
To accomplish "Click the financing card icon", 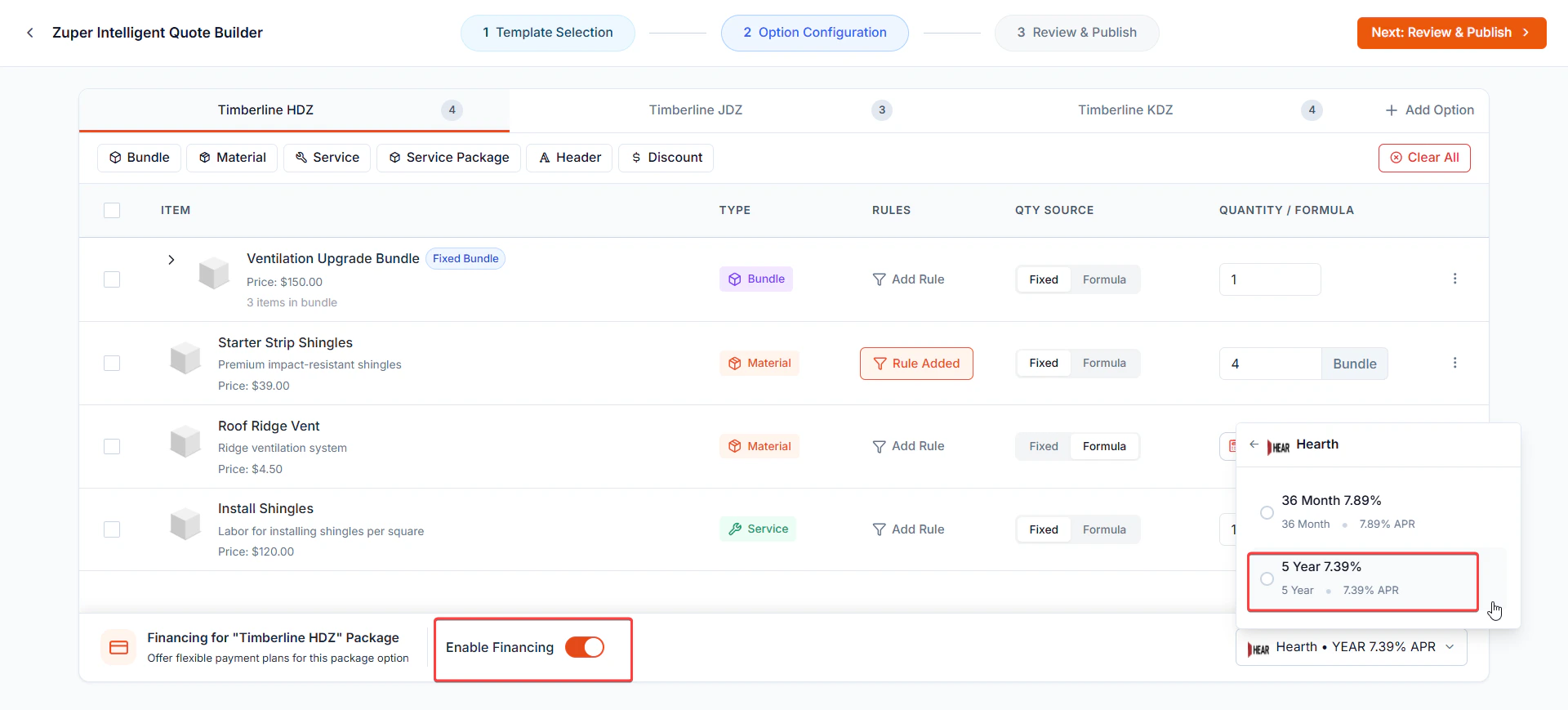I will [118, 647].
